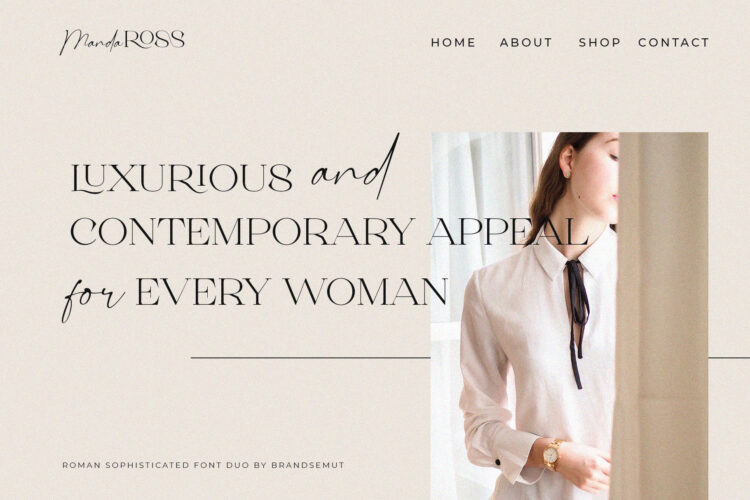
Task: Go to the ABOUT page
Action: tap(526, 43)
